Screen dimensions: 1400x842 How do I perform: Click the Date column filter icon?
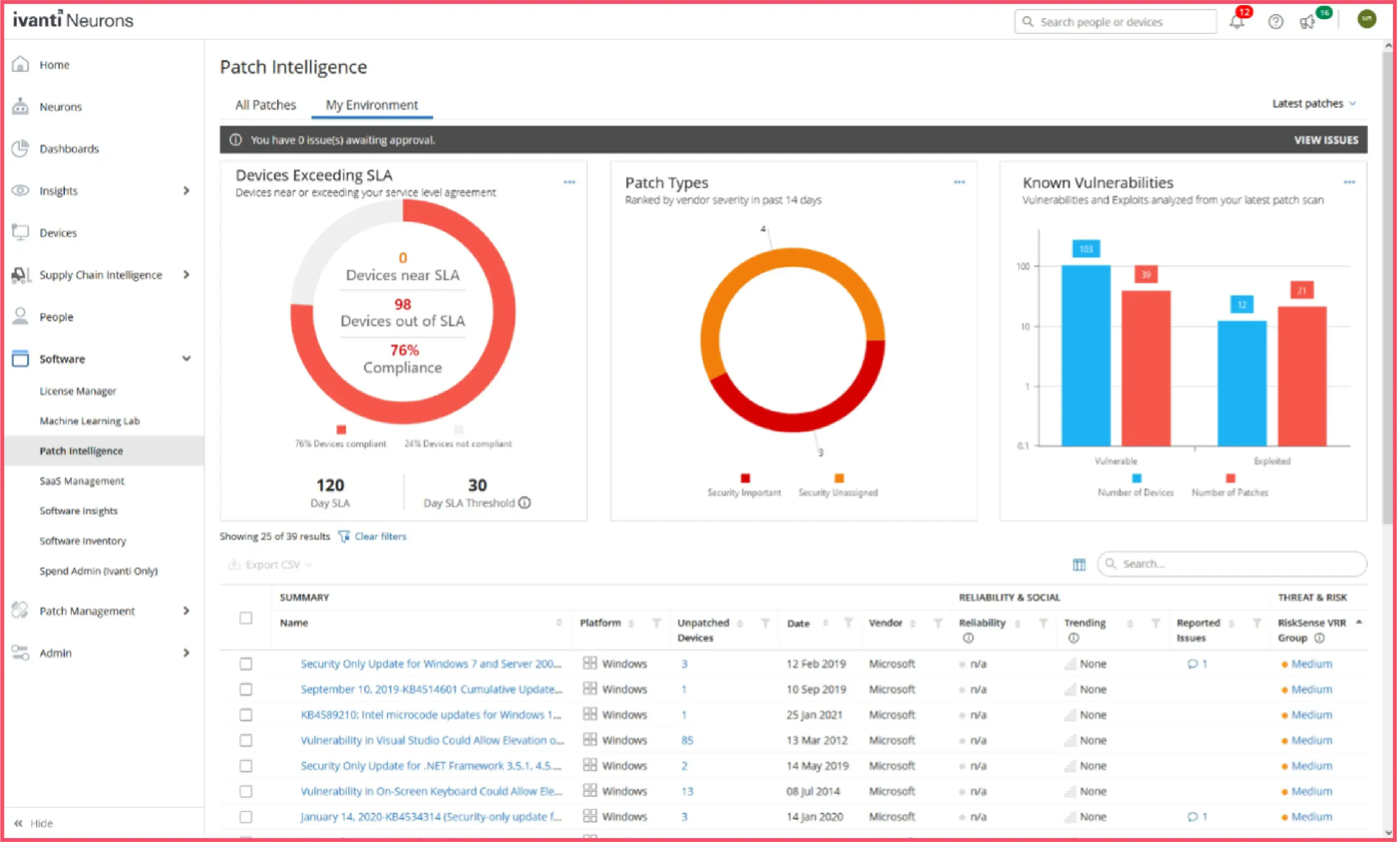(848, 623)
